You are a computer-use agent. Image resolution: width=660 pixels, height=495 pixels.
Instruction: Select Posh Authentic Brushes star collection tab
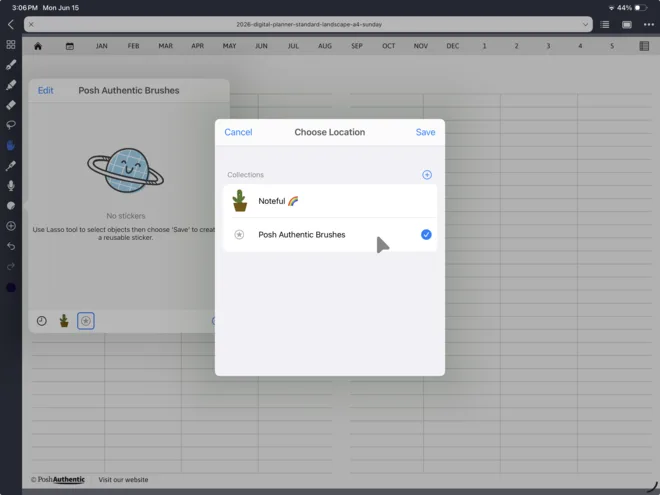86,321
